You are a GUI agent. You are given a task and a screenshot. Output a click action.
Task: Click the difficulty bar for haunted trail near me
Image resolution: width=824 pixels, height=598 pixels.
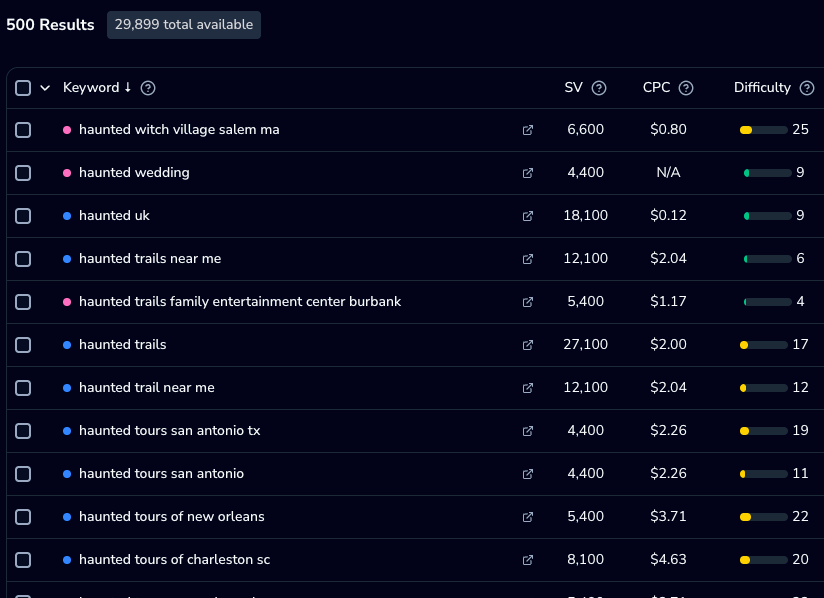click(763, 388)
